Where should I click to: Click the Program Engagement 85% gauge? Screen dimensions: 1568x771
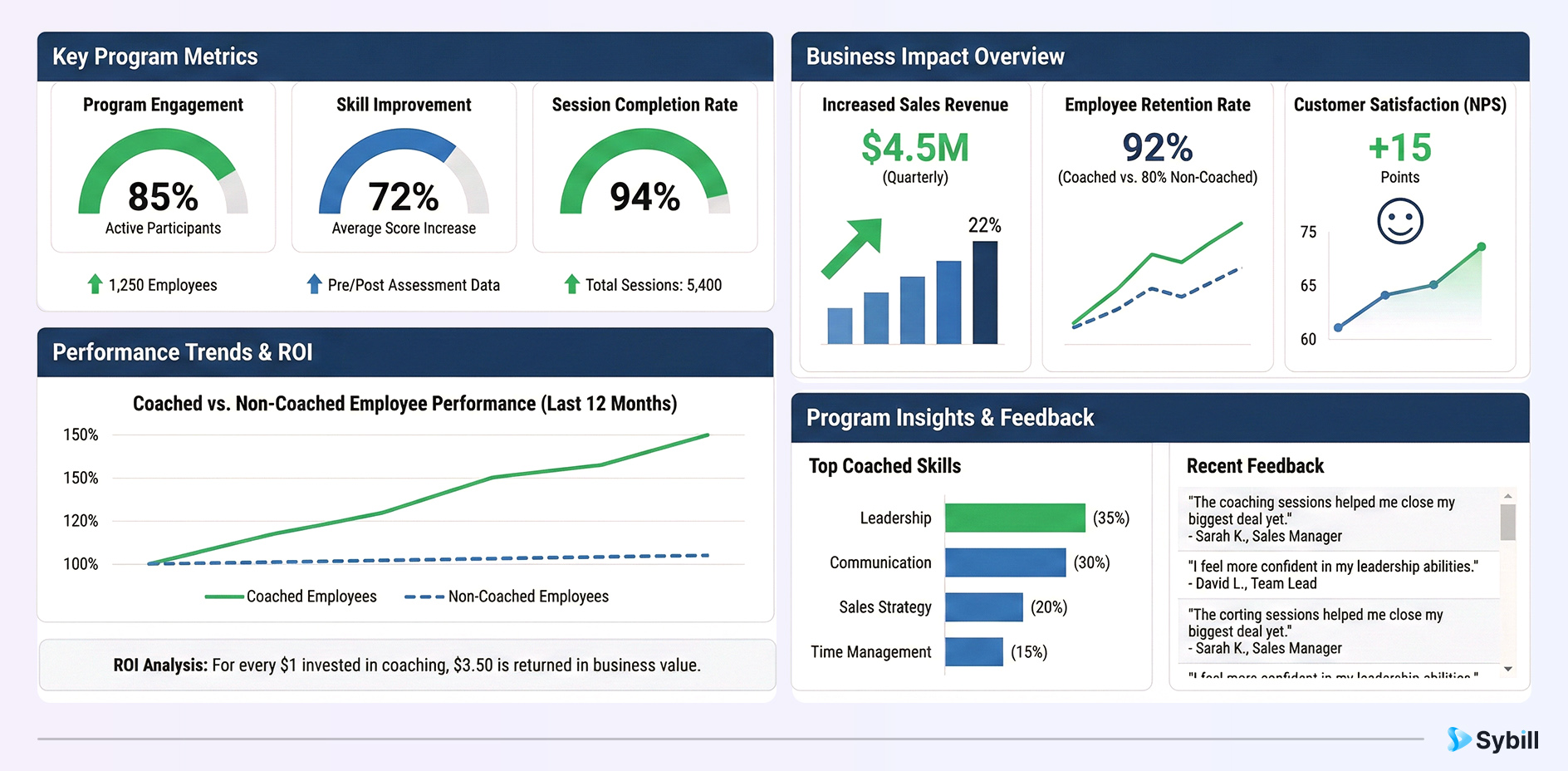click(163, 171)
